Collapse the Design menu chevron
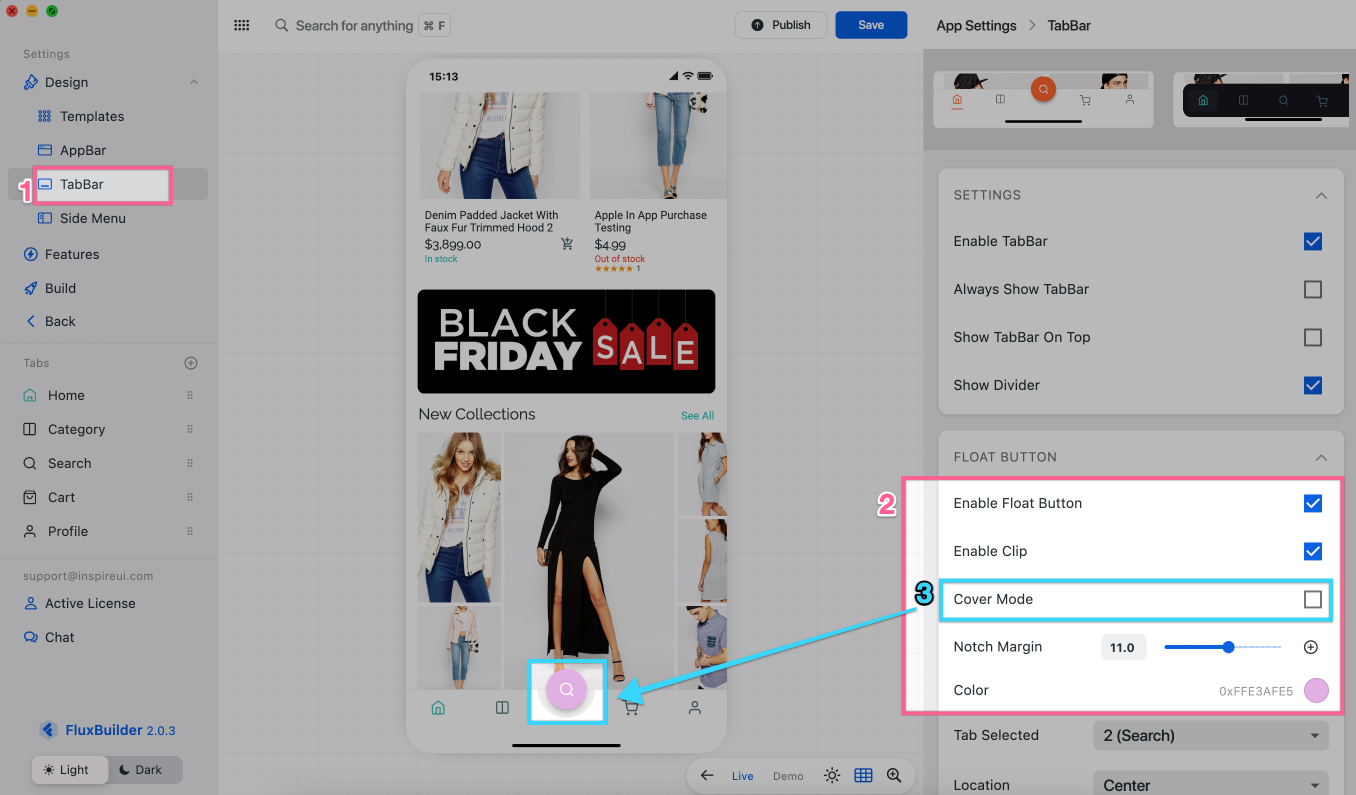This screenshot has width=1356, height=795. (x=194, y=82)
